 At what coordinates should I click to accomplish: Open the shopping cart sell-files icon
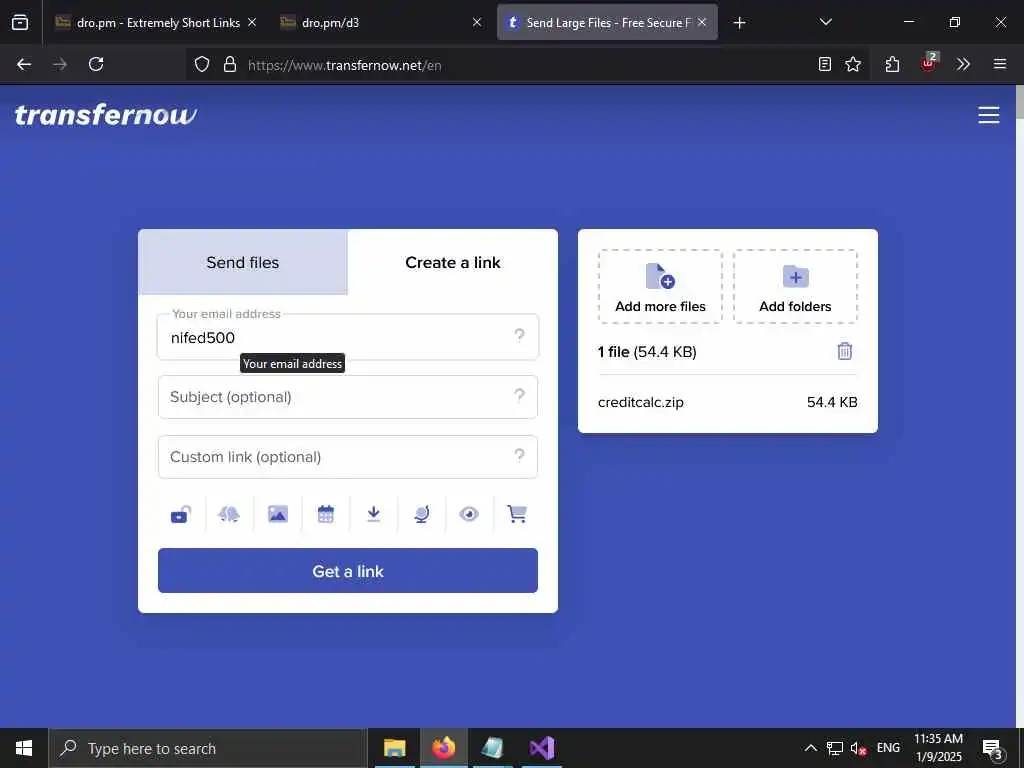(517, 515)
